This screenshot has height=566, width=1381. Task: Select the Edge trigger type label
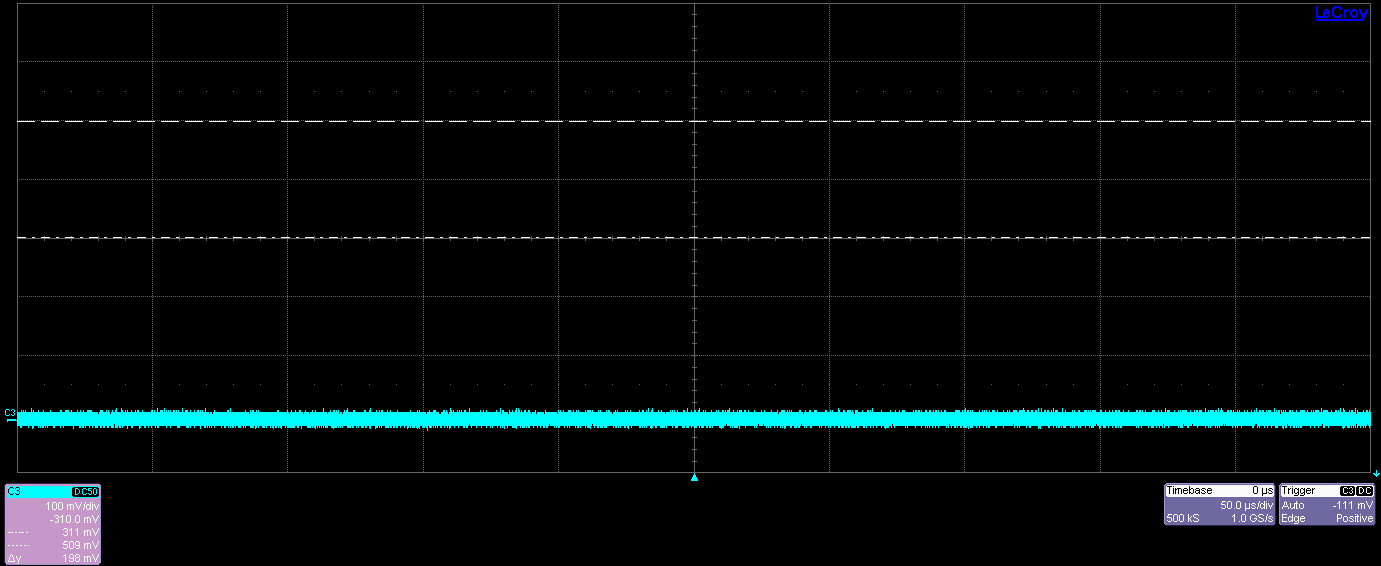pos(1292,519)
